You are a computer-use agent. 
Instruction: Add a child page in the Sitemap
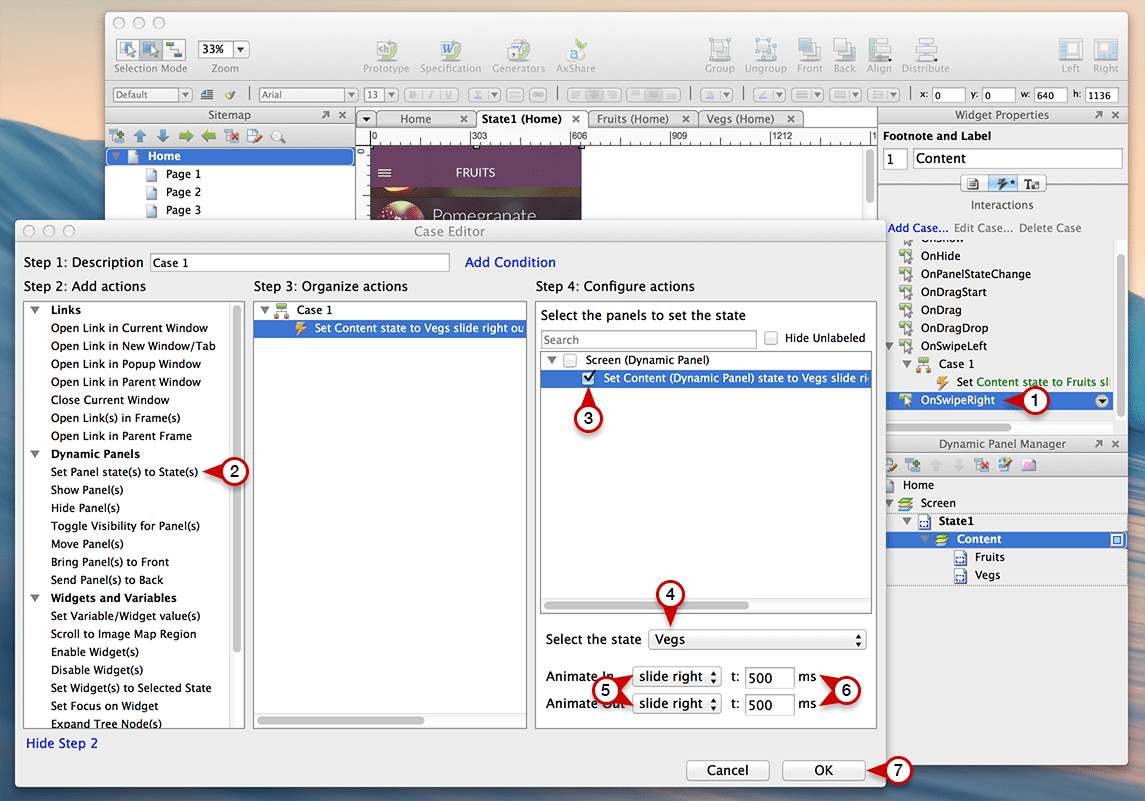coord(117,136)
